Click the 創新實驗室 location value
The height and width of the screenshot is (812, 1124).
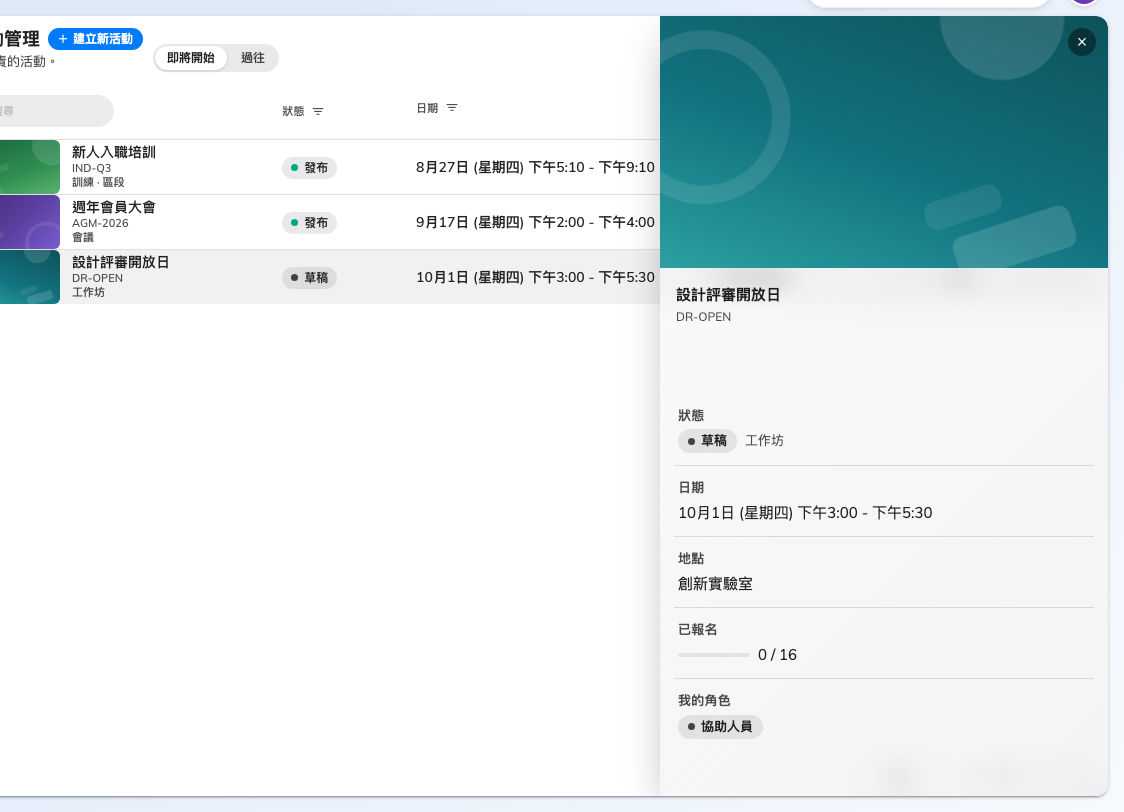[x=715, y=584]
